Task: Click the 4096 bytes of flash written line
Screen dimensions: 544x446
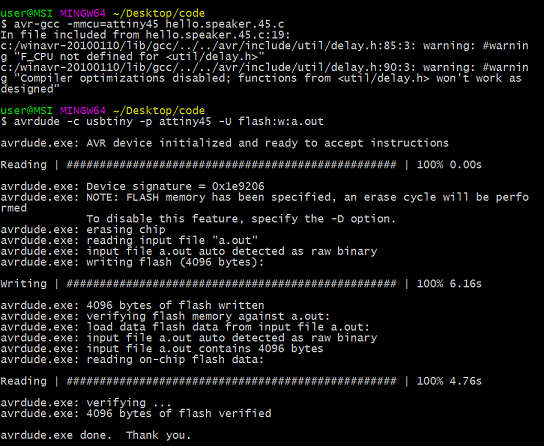Action: tap(132, 306)
